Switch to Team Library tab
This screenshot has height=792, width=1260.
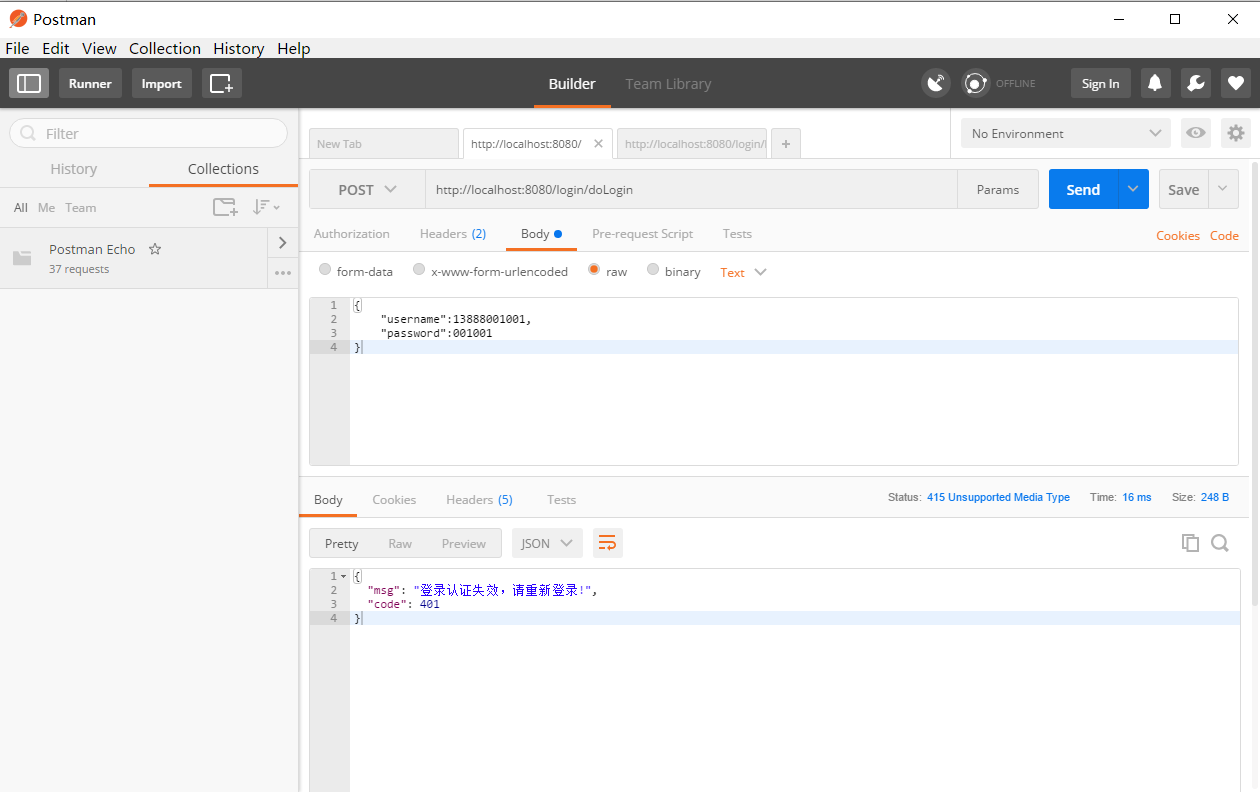[668, 84]
